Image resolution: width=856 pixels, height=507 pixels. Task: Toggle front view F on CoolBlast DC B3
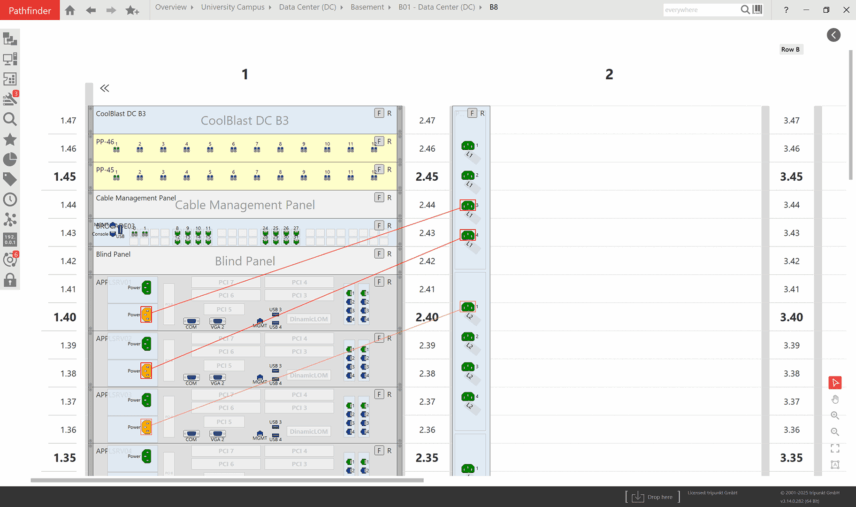pyautogui.click(x=379, y=113)
